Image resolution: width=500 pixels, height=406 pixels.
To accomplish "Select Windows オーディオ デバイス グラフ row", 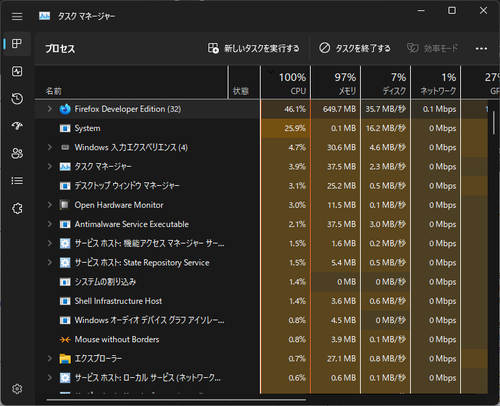I will [261, 320].
